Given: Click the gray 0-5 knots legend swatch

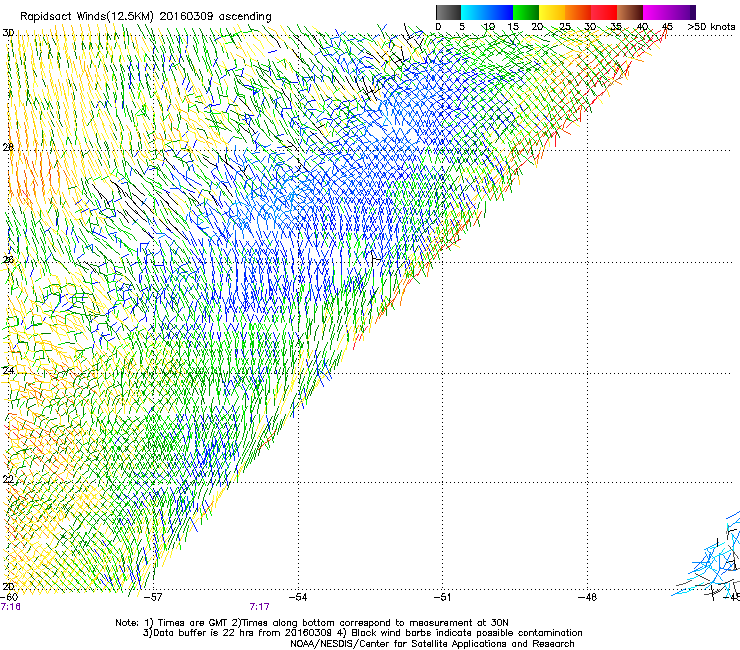Looking at the screenshot, I should click(x=448, y=12).
